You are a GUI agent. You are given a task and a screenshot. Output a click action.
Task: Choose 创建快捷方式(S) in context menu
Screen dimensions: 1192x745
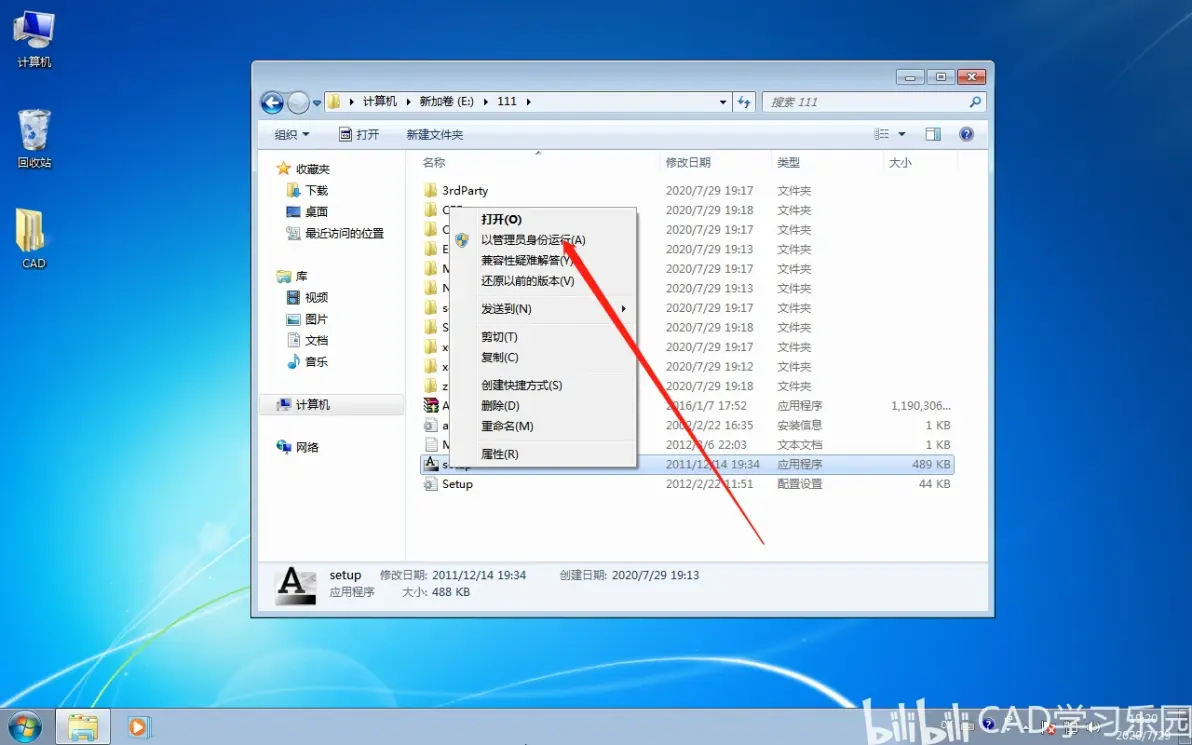point(544,385)
